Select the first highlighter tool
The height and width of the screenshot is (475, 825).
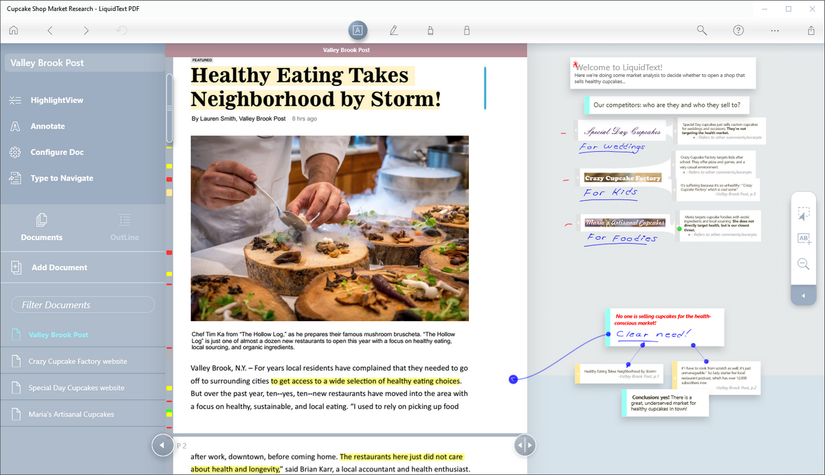click(430, 31)
